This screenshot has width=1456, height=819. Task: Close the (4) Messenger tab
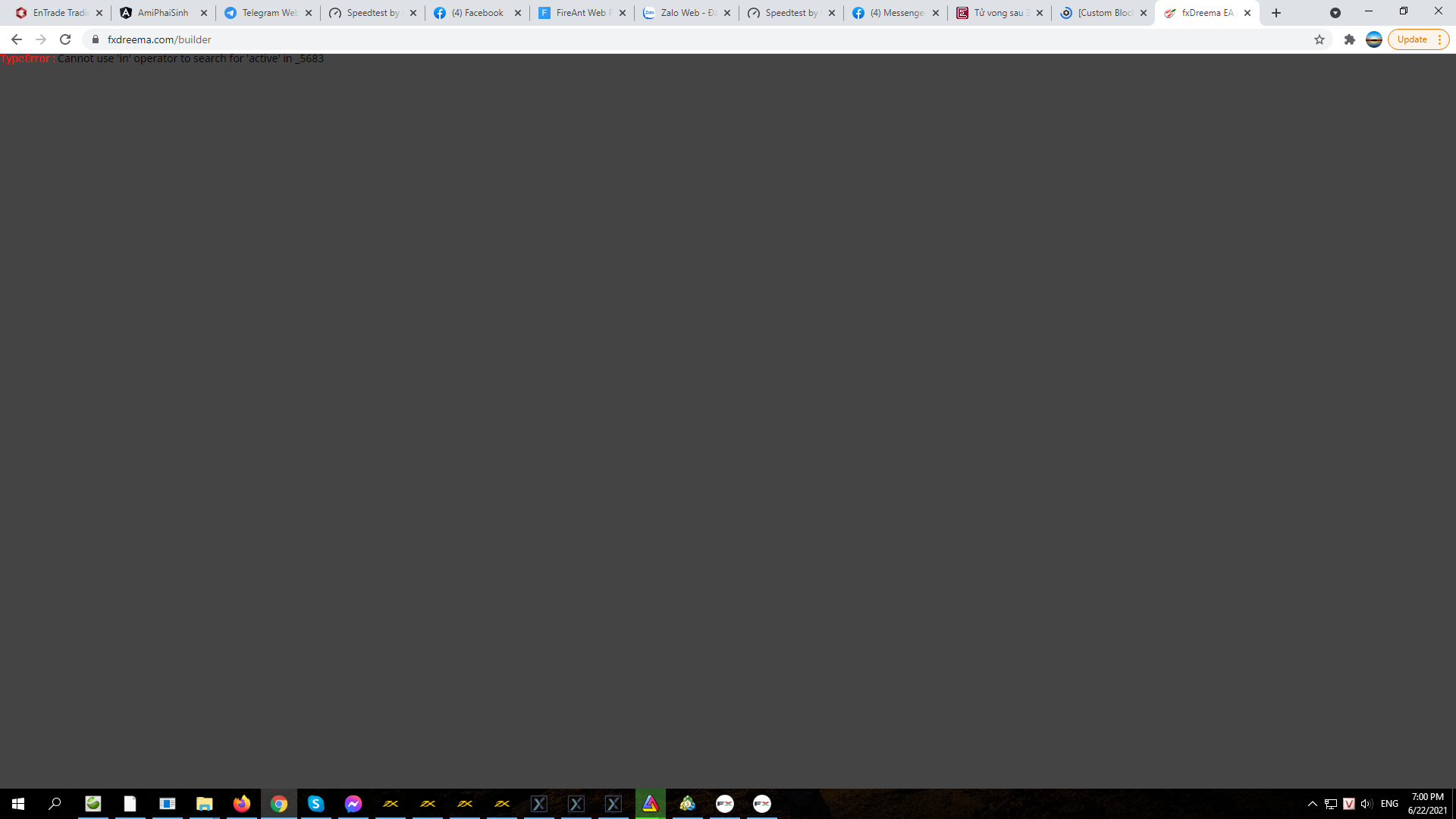pos(936,13)
